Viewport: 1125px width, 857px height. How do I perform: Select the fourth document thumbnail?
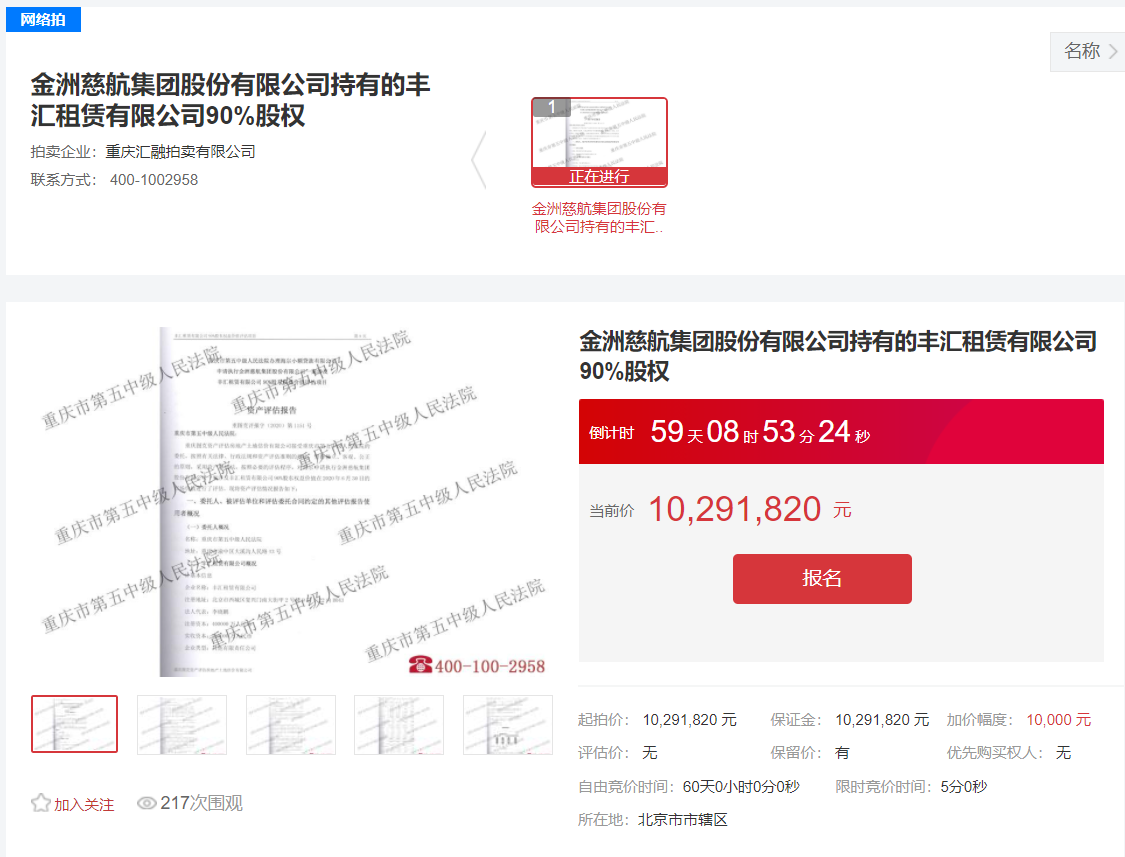click(399, 724)
